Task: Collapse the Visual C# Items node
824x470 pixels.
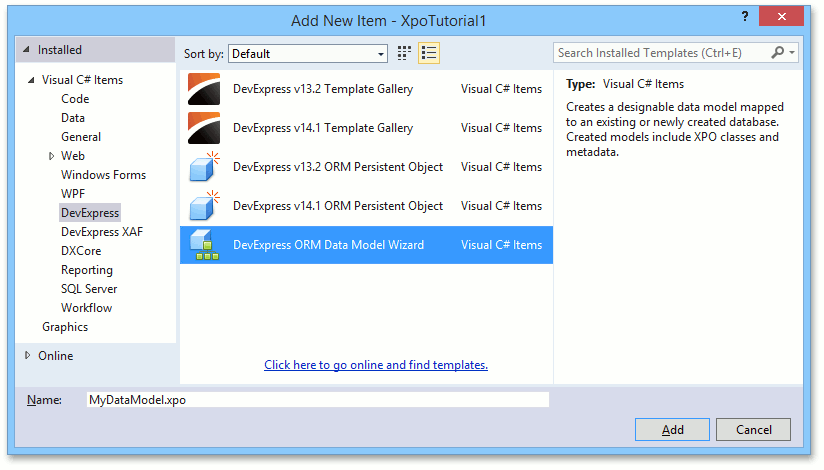Action: tap(31, 80)
